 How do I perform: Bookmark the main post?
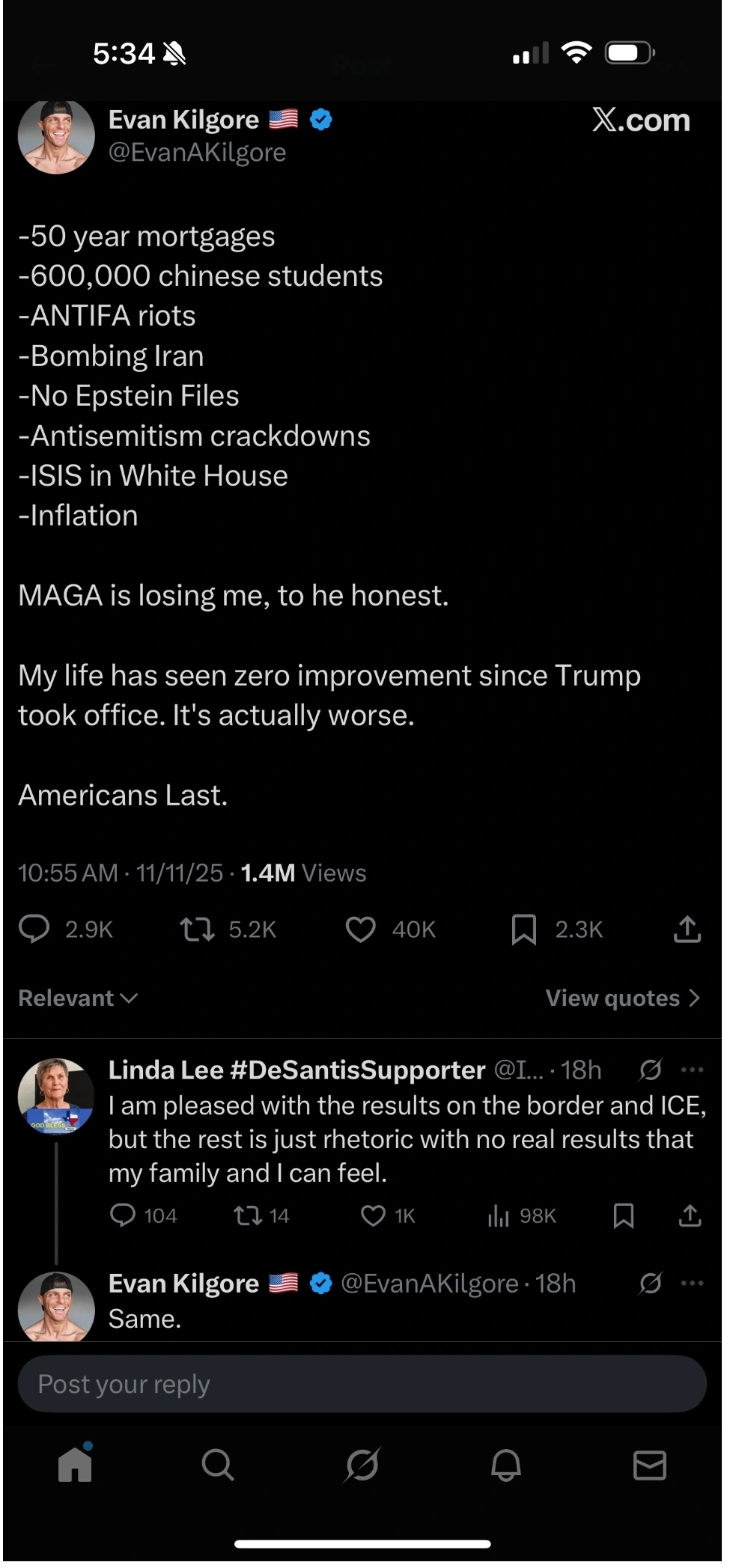tap(524, 930)
